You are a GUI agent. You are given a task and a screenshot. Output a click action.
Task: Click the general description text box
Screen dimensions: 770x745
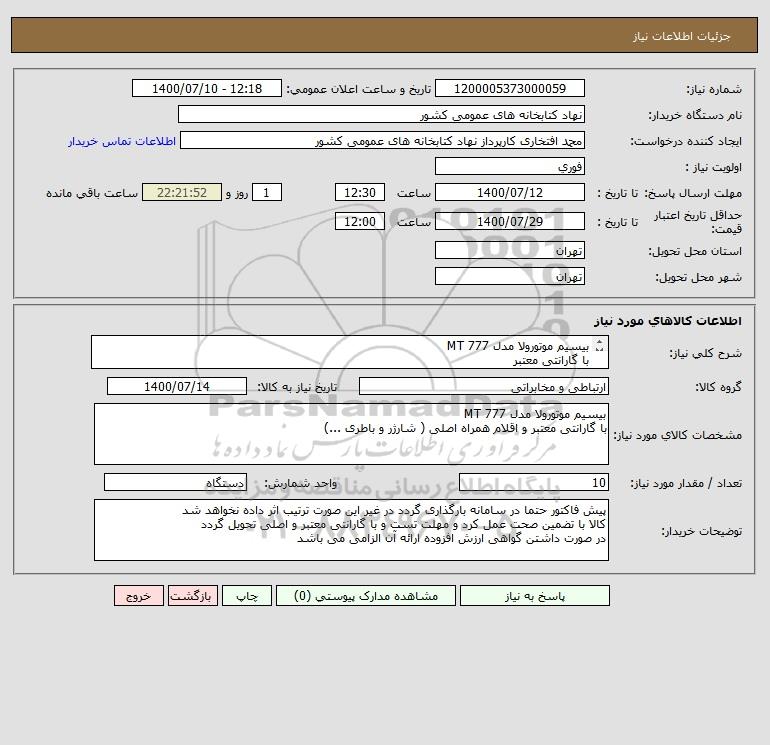[350, 352]
